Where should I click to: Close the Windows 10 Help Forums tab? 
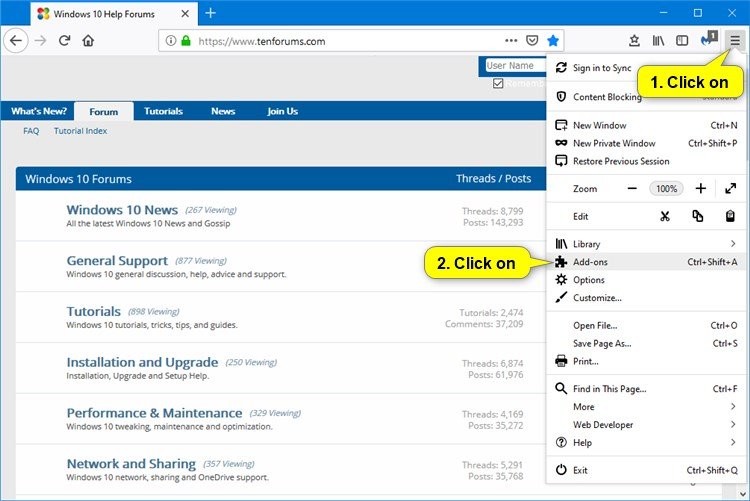[185, 14]
